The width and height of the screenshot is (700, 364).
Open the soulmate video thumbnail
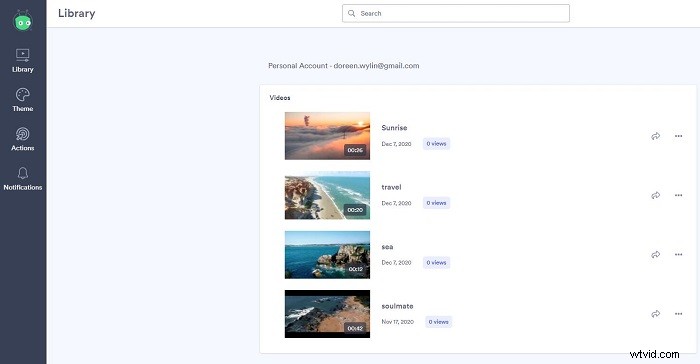click(327, 314)
